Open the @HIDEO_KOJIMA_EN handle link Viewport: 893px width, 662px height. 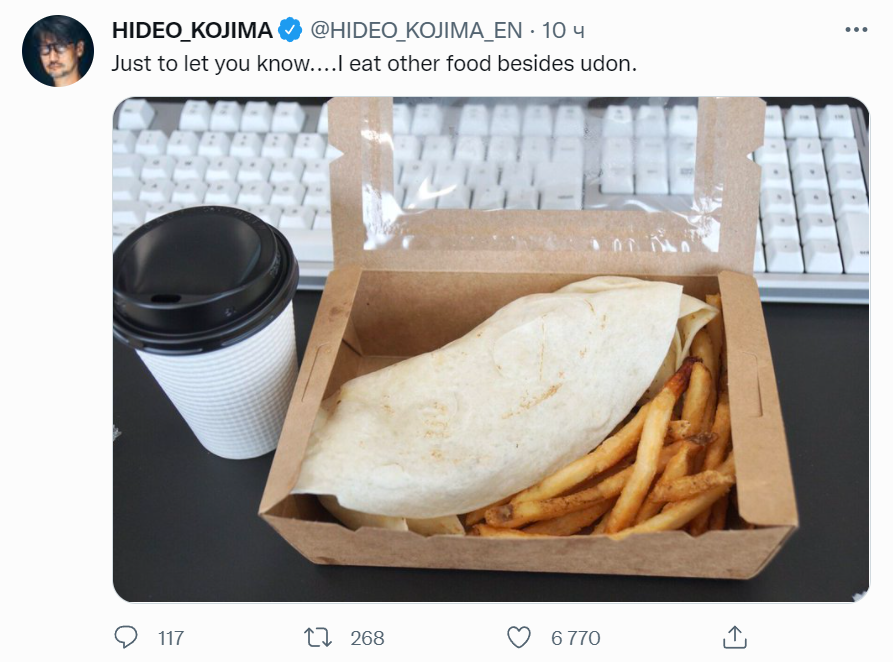[416, 30]
